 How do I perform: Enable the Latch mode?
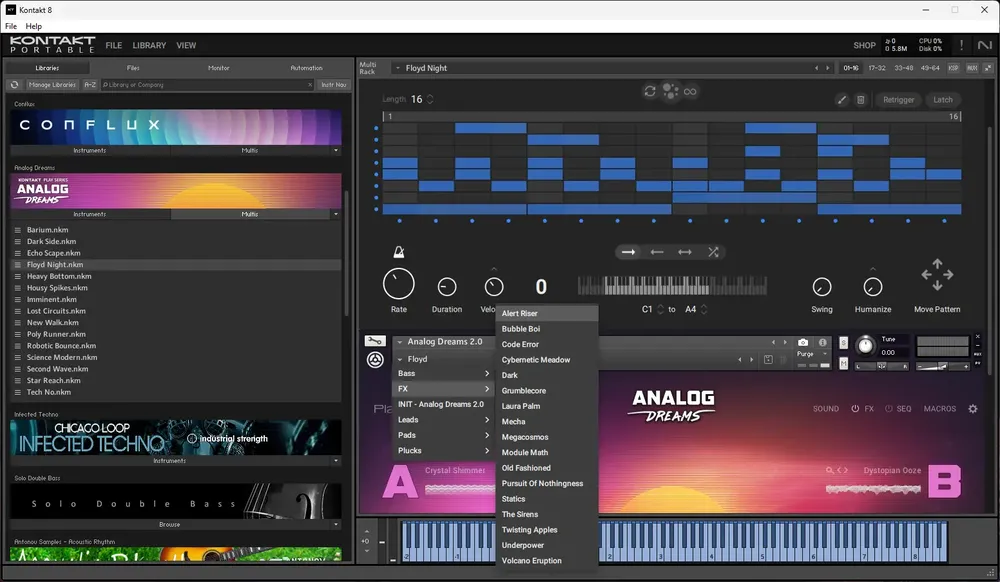click(x=943, y=99)
